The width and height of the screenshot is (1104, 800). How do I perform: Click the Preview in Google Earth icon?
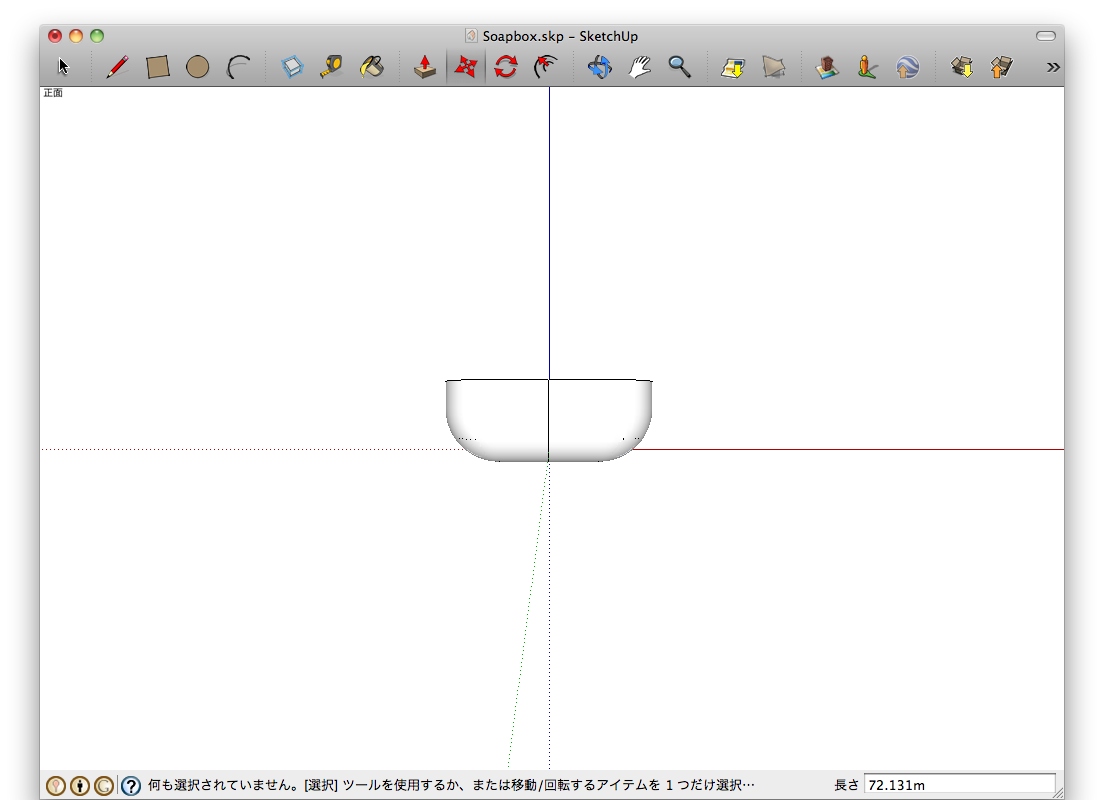coord(908,67)
